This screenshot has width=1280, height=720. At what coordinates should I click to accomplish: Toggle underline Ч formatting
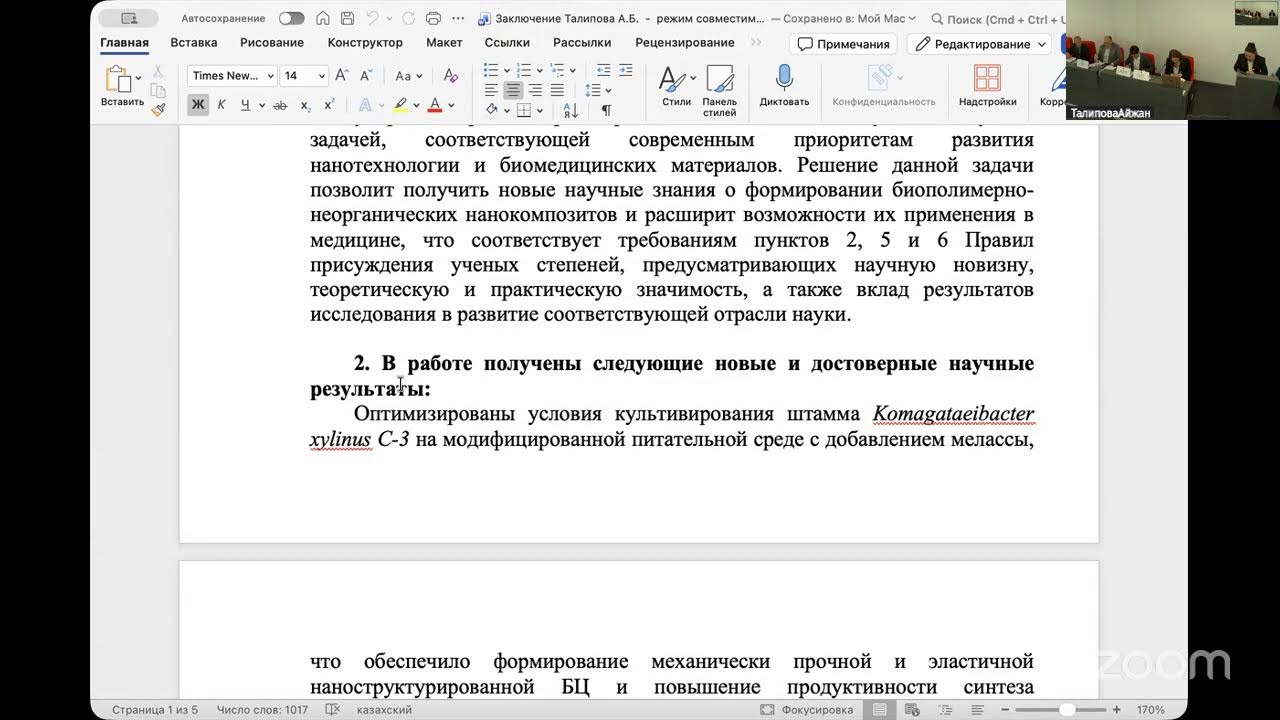point(245,105)
